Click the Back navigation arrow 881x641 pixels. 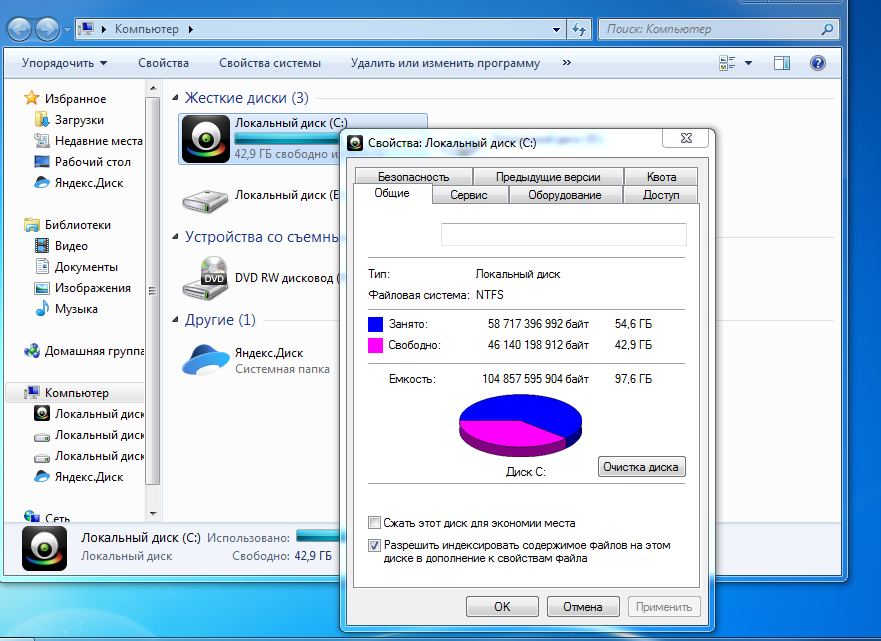pyautogui.click(x=20, y=30)
